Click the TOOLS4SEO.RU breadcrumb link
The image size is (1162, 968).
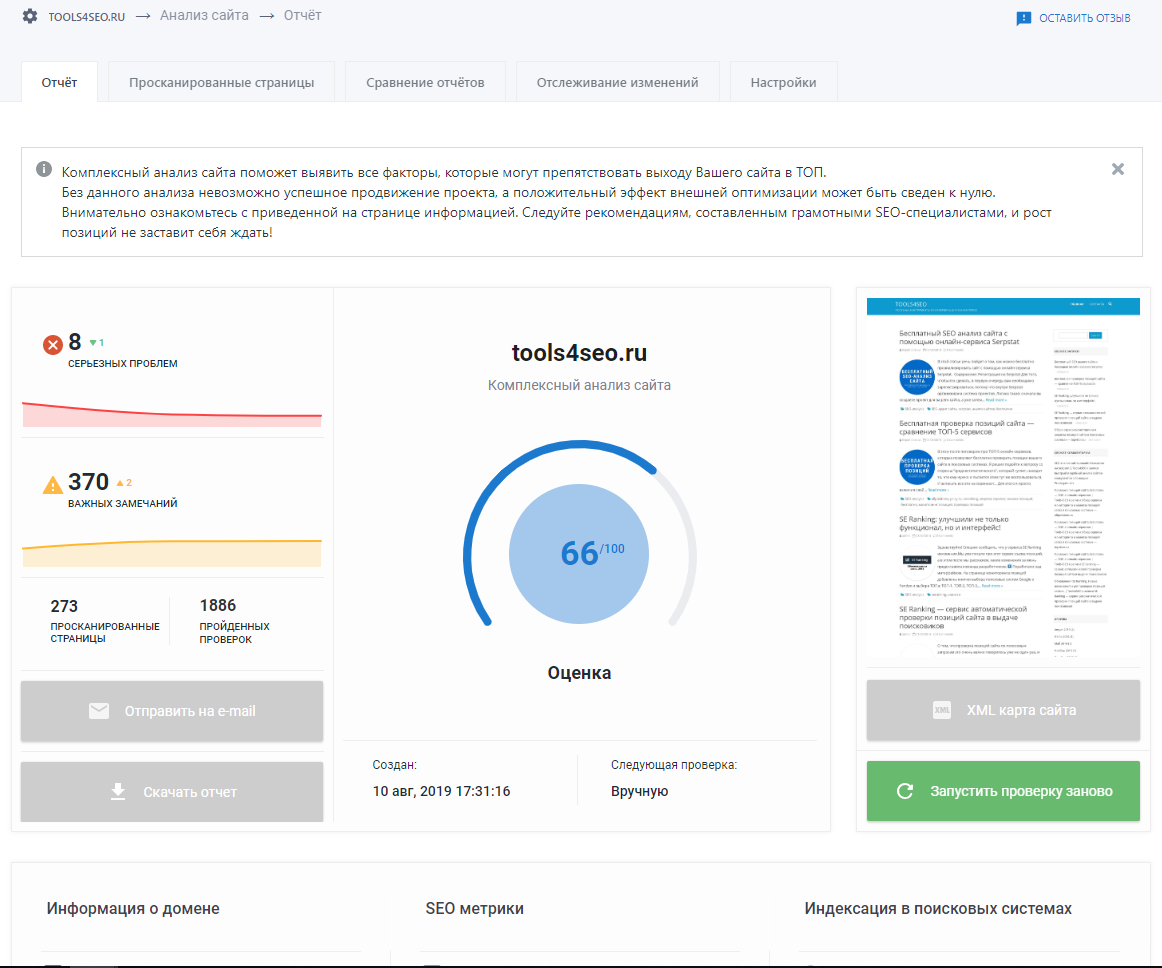point(87,16)
